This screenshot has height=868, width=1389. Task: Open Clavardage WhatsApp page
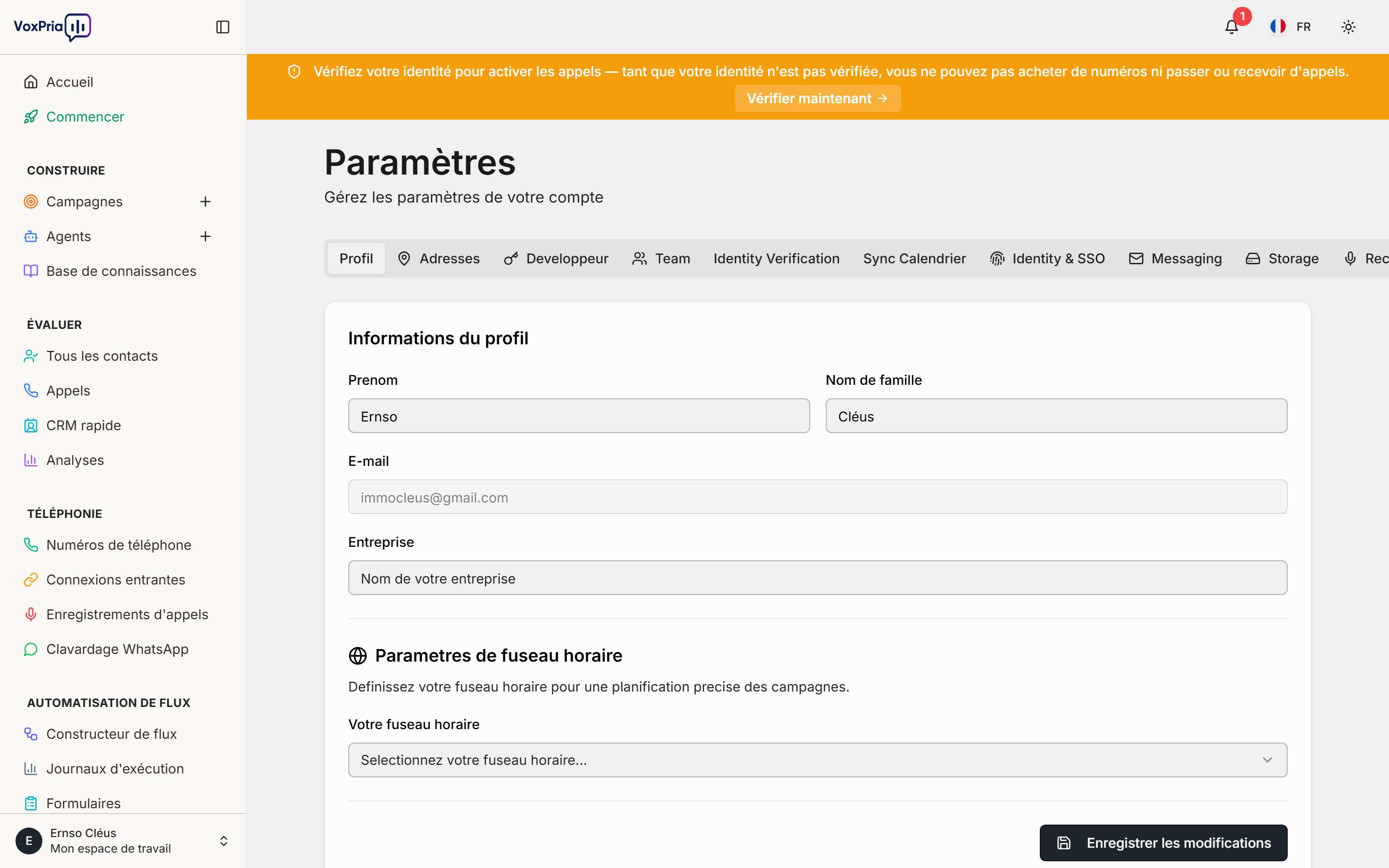[x=117, y=649]
